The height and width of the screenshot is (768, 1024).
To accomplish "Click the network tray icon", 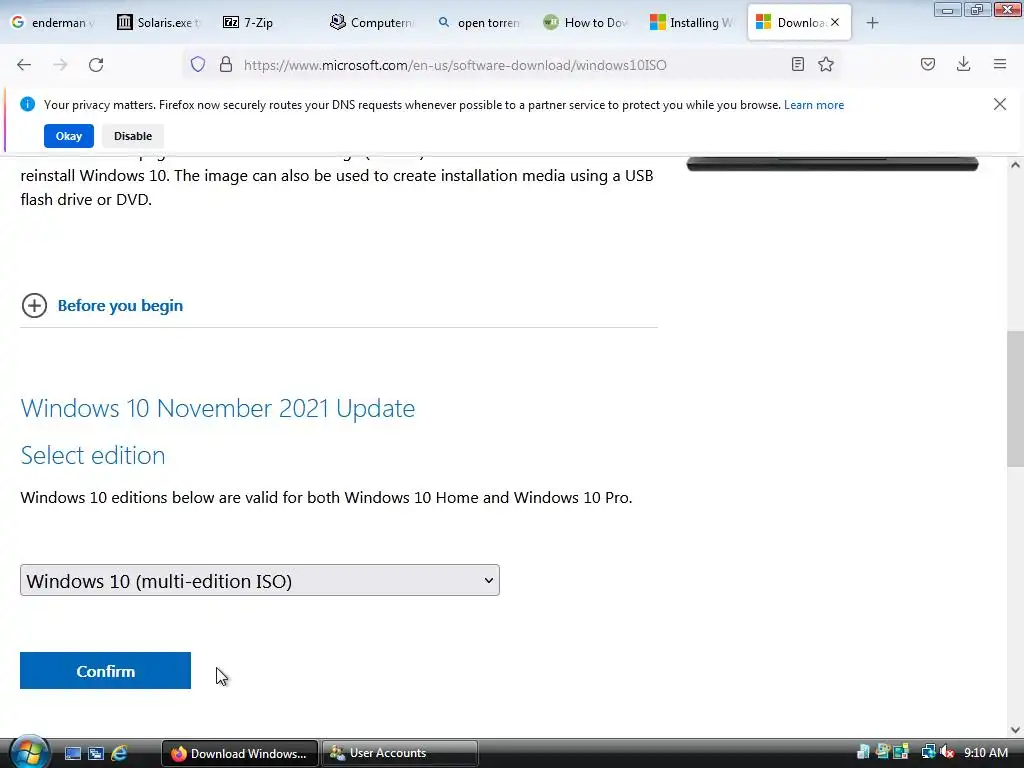I will (x=928, y=752).
